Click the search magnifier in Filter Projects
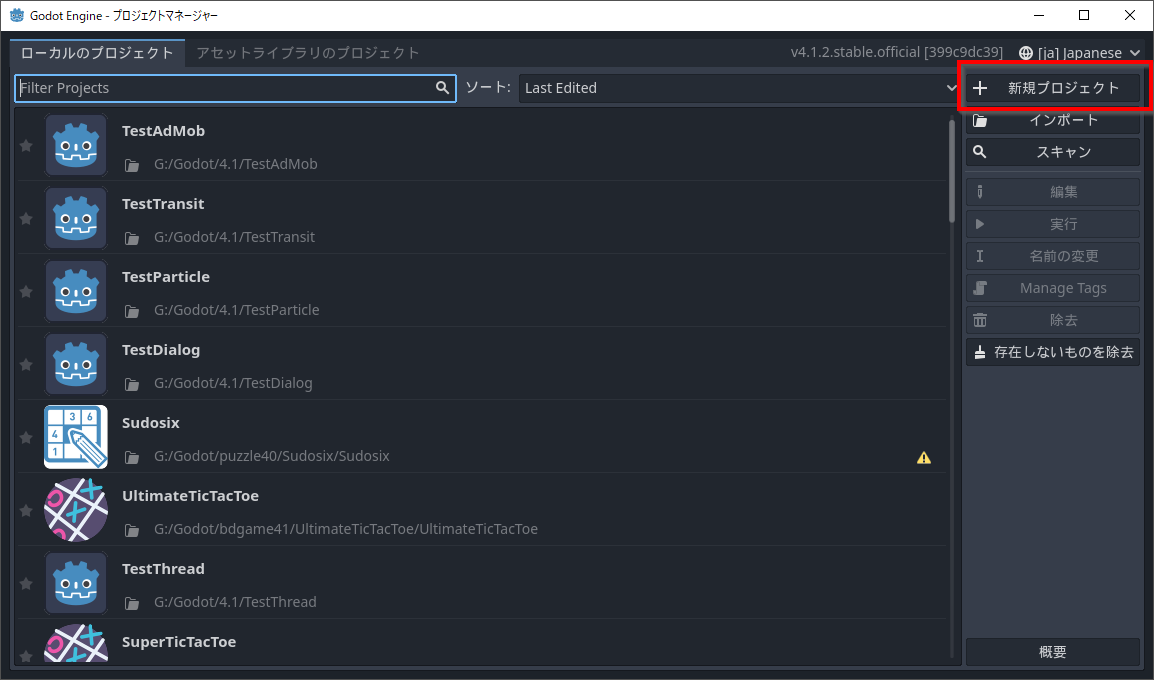Image resolution: width=1154 pixels, height=680 pixels. [x=442, y=88]
